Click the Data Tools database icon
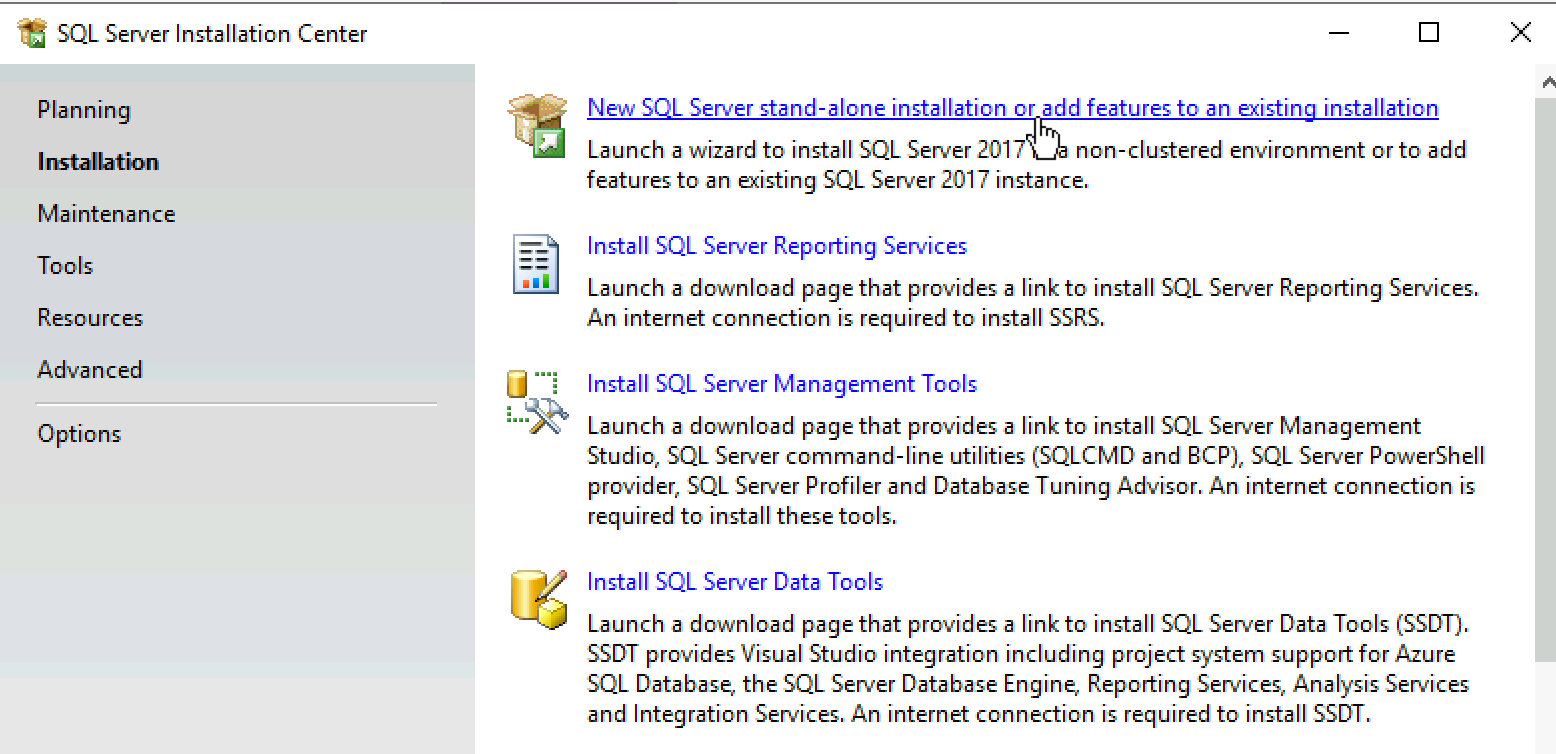Image resolution: width=1556 pixels, height=754 pixels. pos(538,600)
